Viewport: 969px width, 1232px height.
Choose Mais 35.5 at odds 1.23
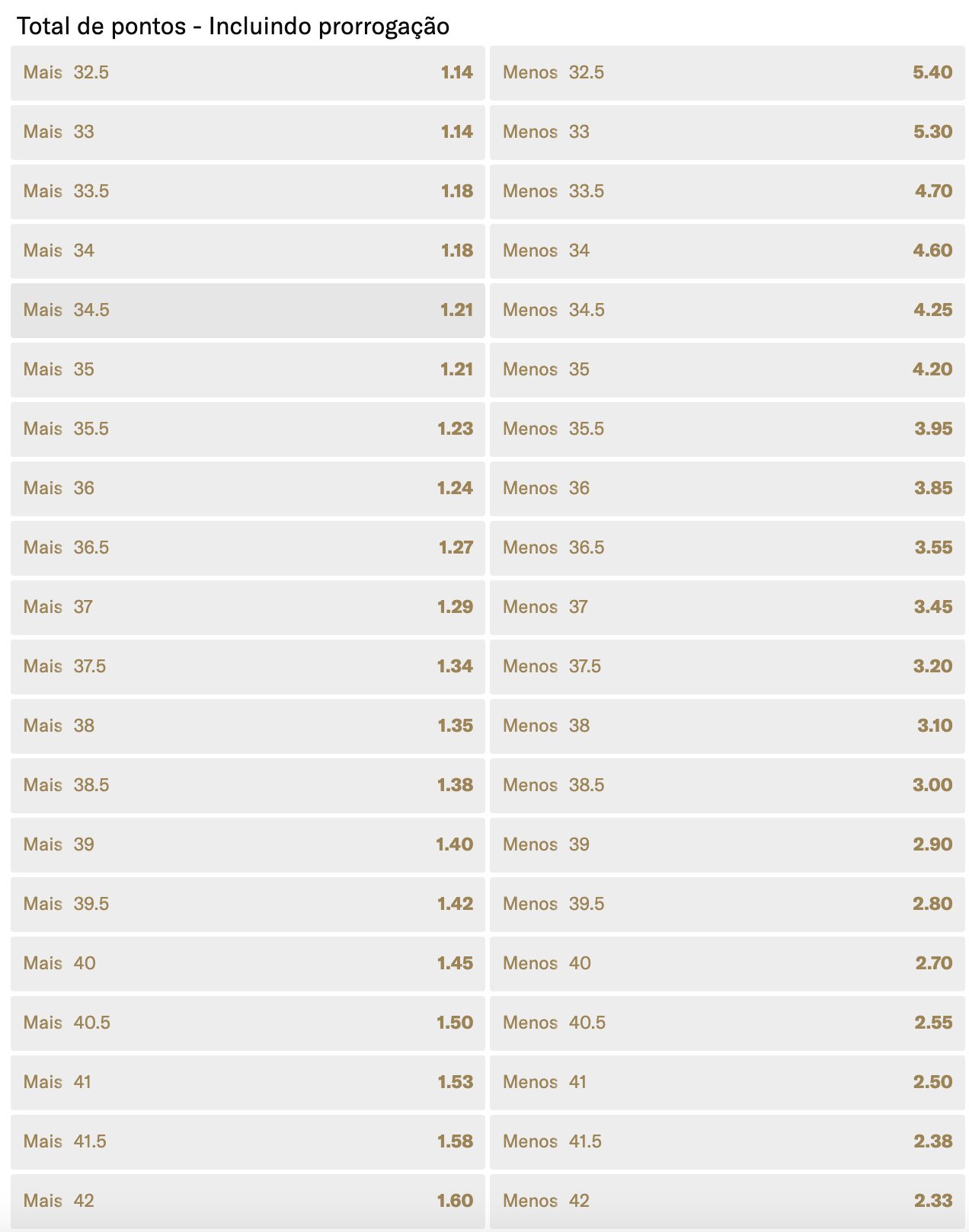click(x=248, y=429)
